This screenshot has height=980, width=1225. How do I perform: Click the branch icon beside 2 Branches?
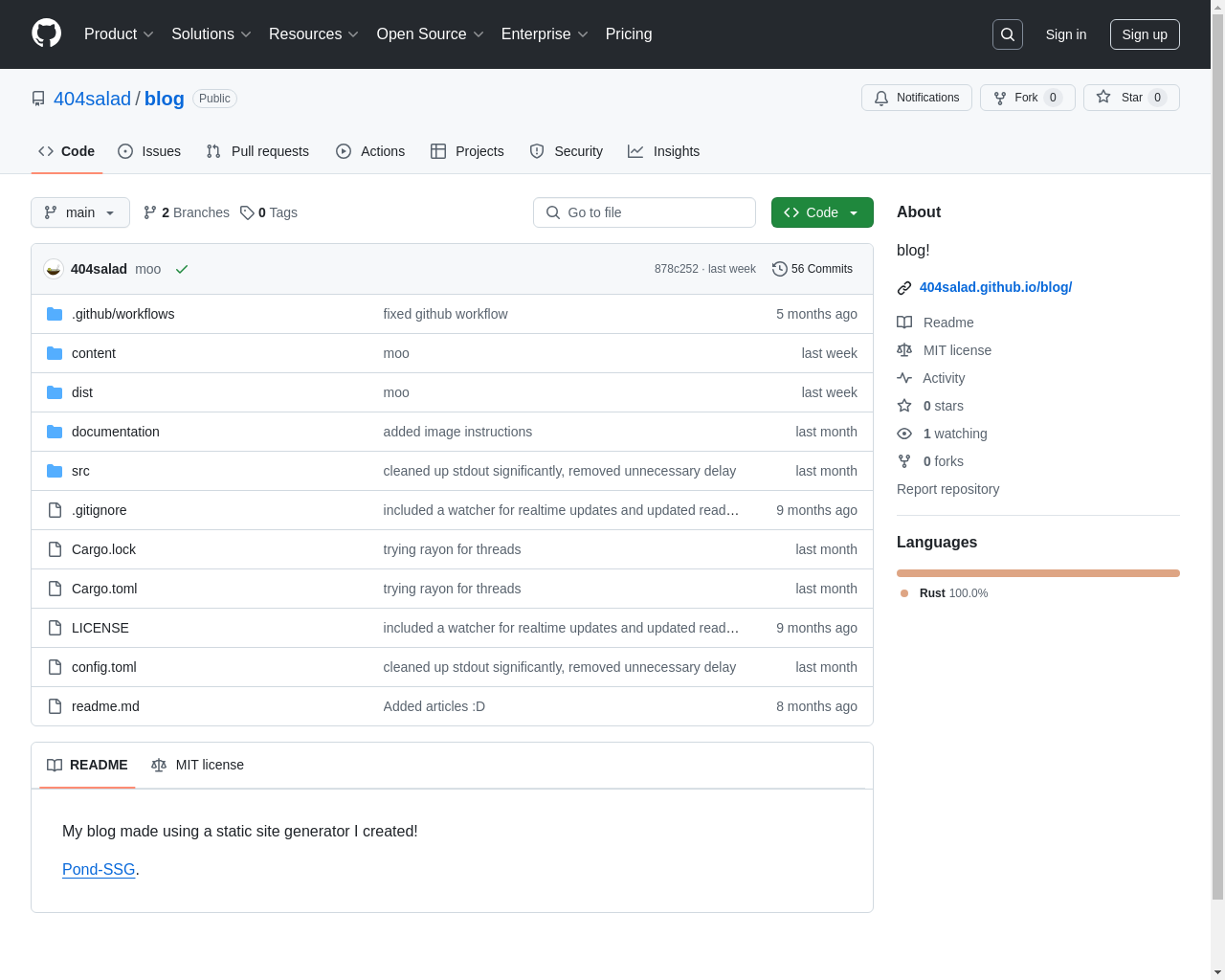point(150,212)
